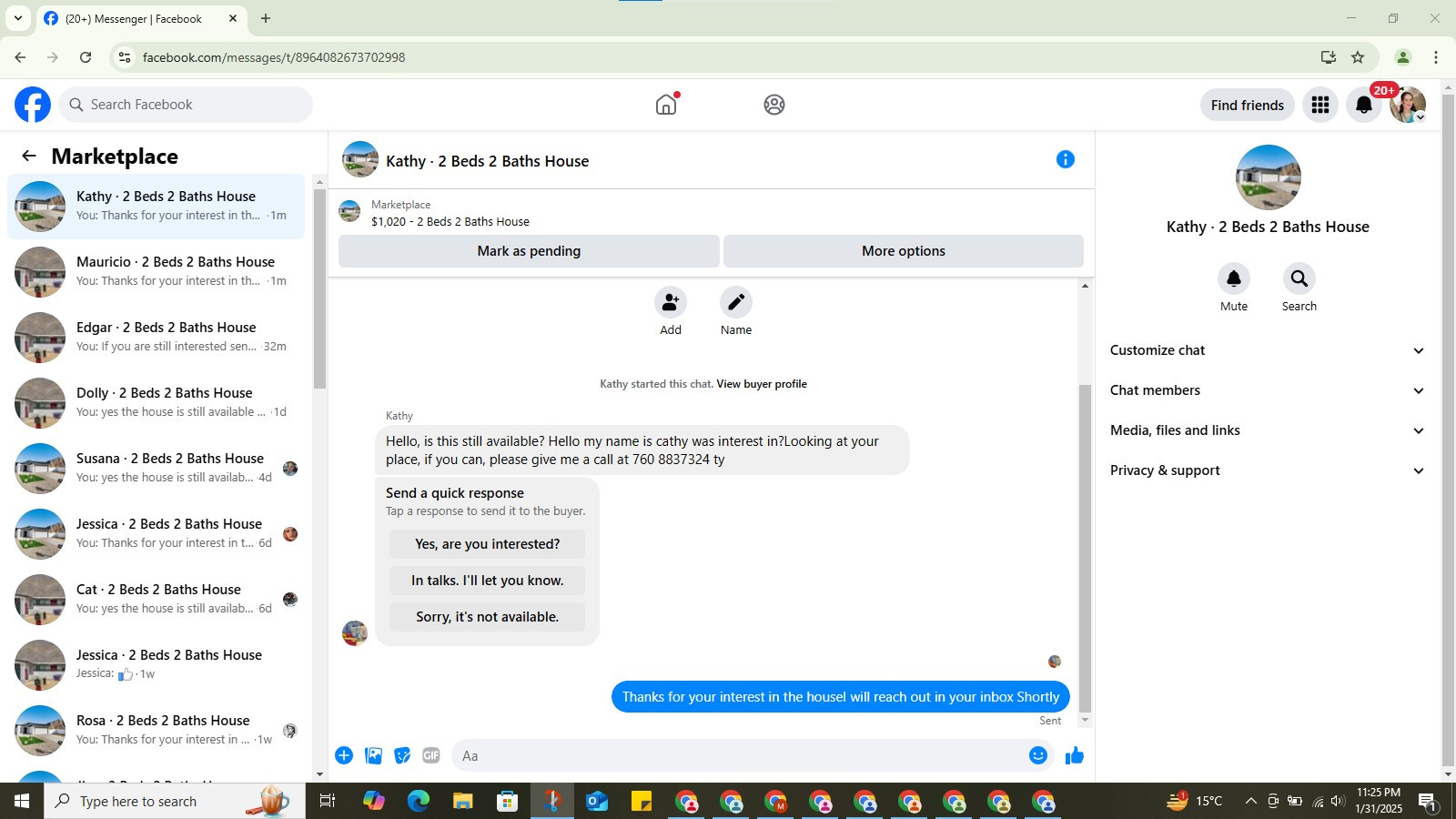Show hidden system tray icons chevron

[x=1250, y=801]
